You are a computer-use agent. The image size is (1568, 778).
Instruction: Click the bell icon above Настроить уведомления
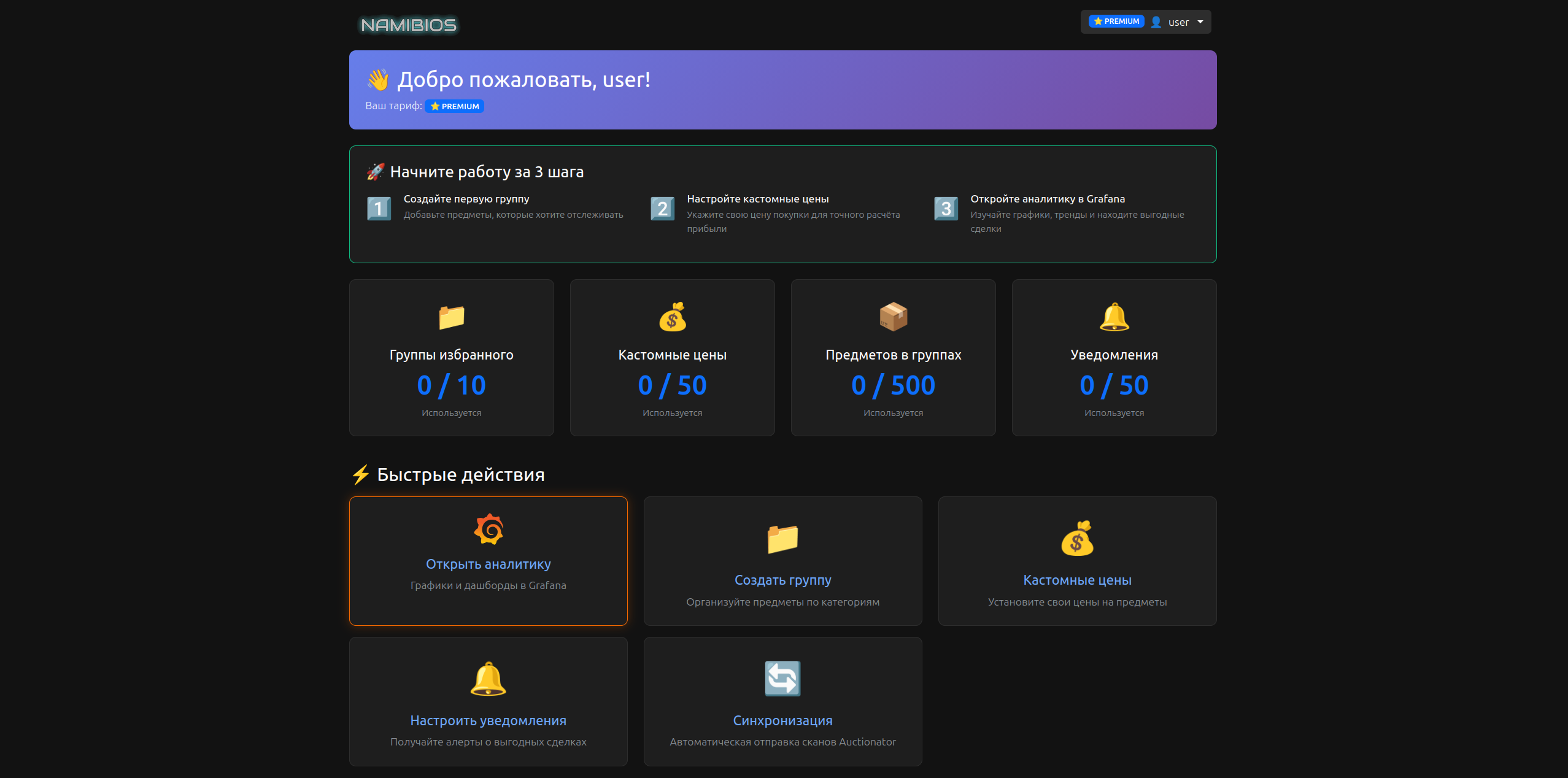(x=489, y=679)
